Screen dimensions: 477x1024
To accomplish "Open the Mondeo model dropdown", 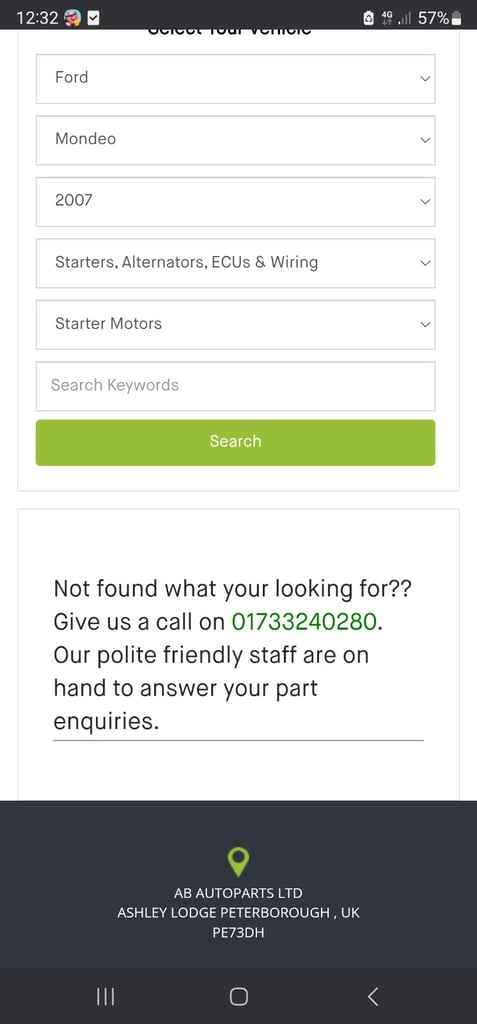I will pos(235,140).
